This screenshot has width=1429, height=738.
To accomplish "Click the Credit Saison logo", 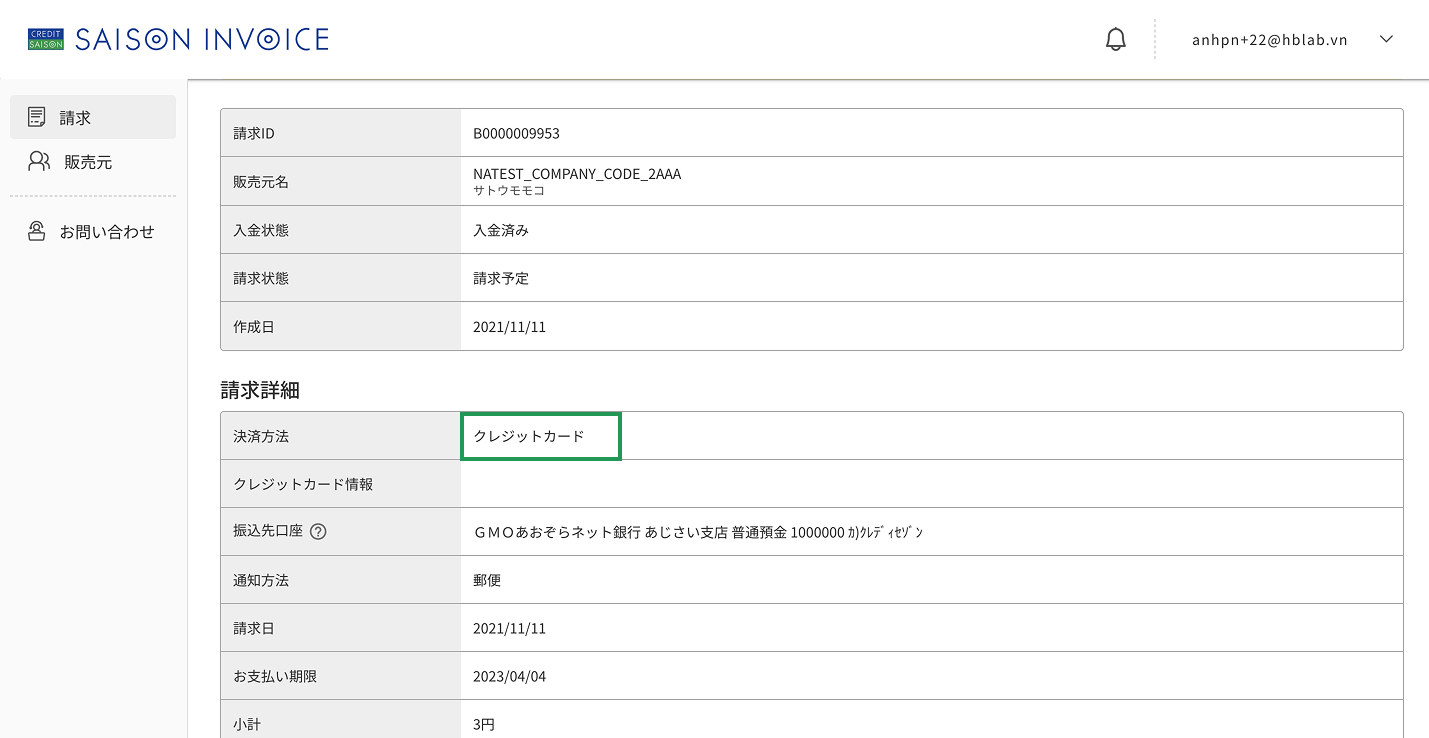I will tap(46, 39).
